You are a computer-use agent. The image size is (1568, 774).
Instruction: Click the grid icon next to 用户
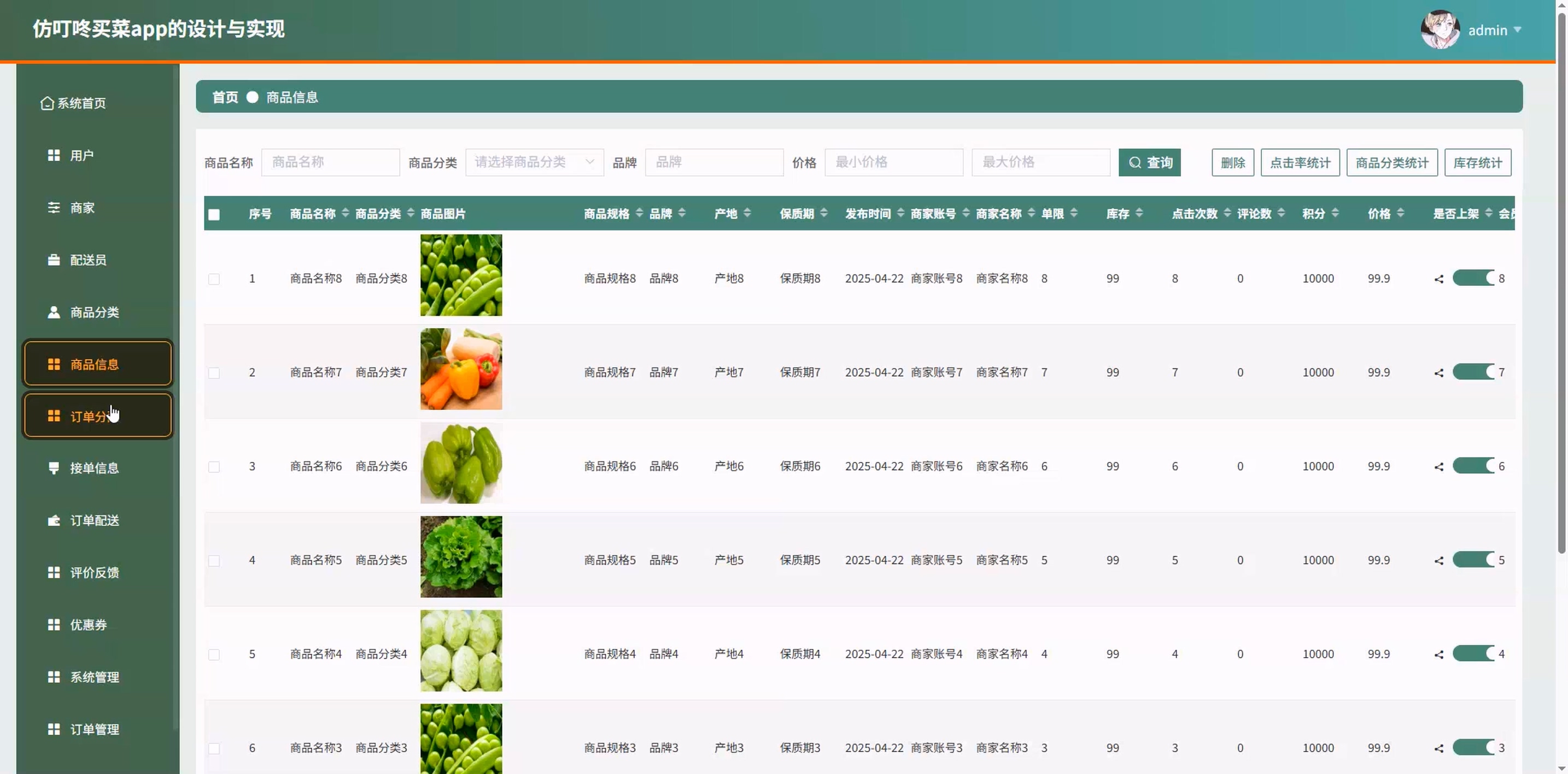coord(54,155)
